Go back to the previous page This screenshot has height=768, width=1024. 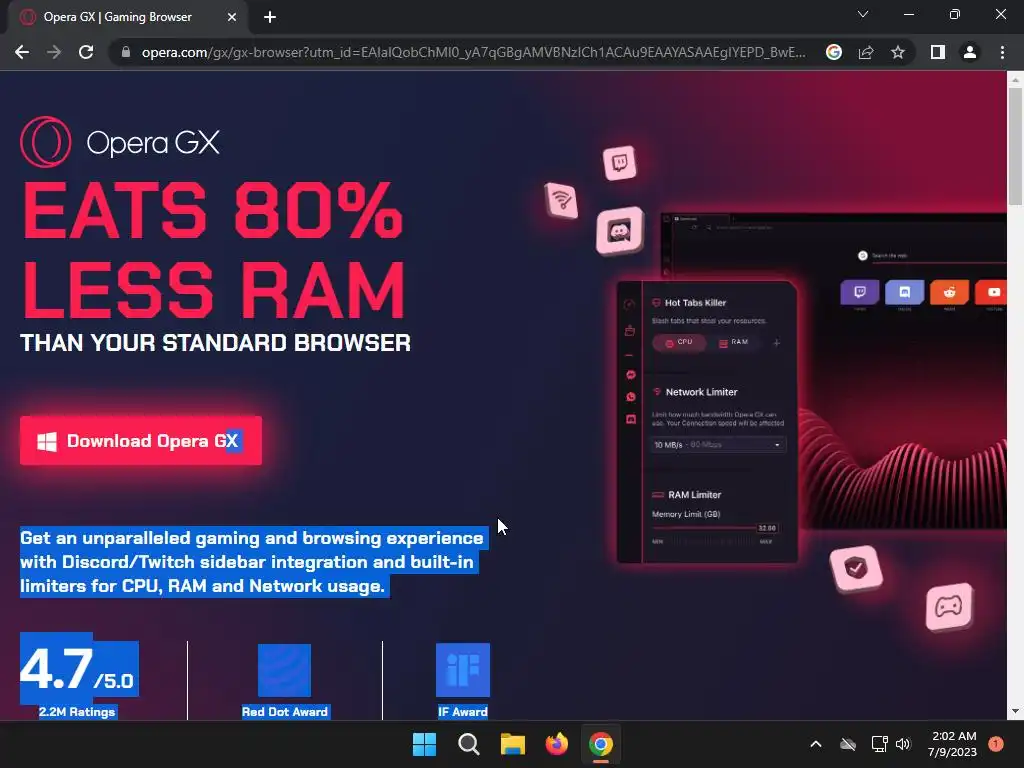(x=22, y=52)
